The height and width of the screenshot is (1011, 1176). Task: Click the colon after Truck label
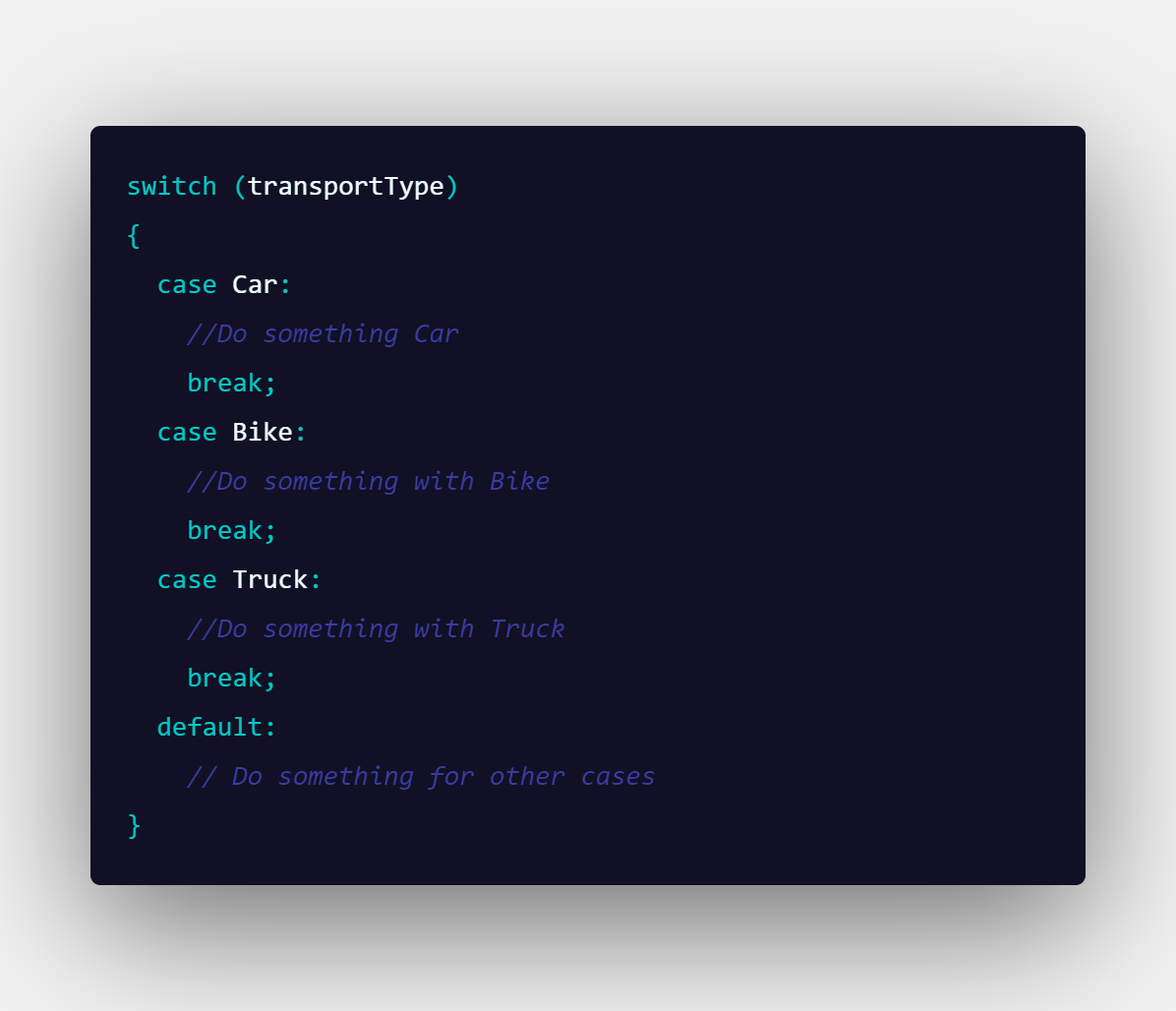coord(316,580)
